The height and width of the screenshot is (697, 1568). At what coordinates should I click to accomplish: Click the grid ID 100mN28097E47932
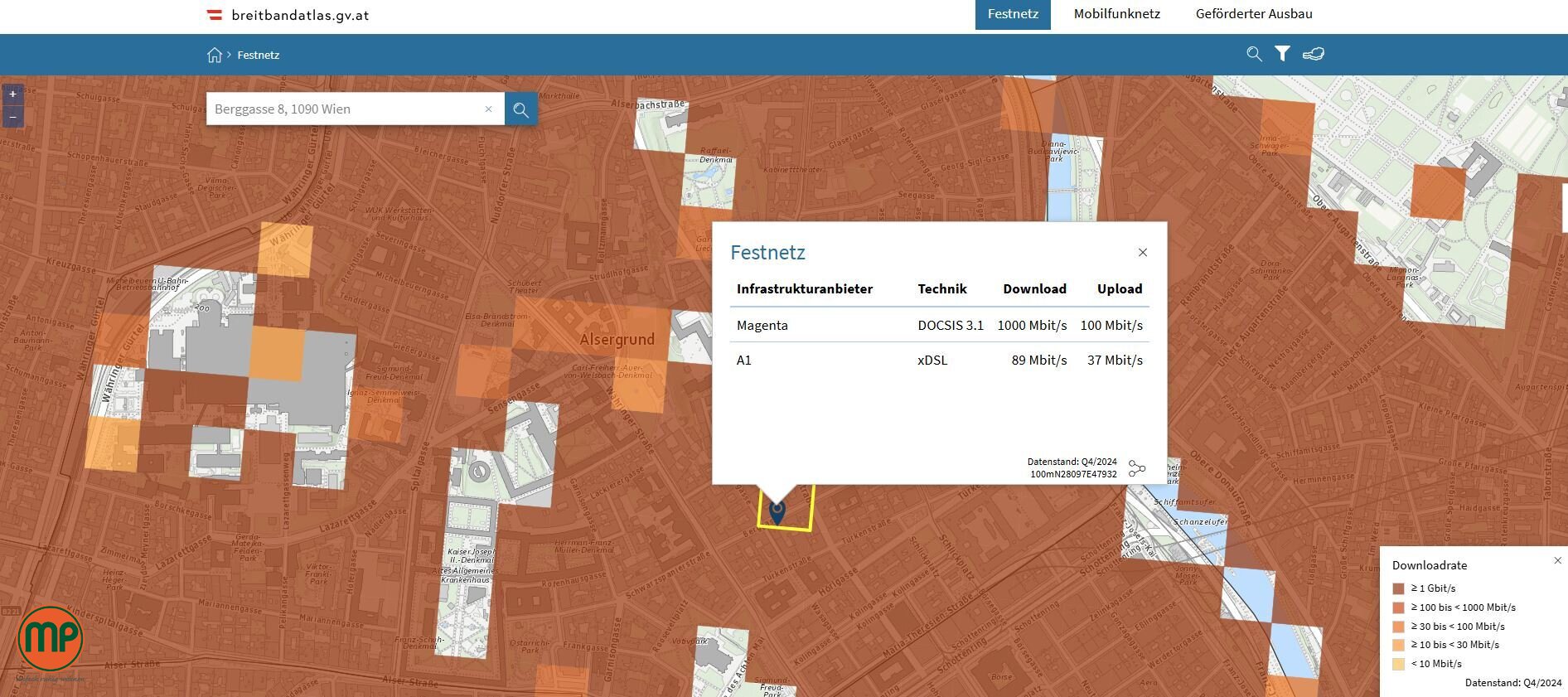(x=1073, y=474)
